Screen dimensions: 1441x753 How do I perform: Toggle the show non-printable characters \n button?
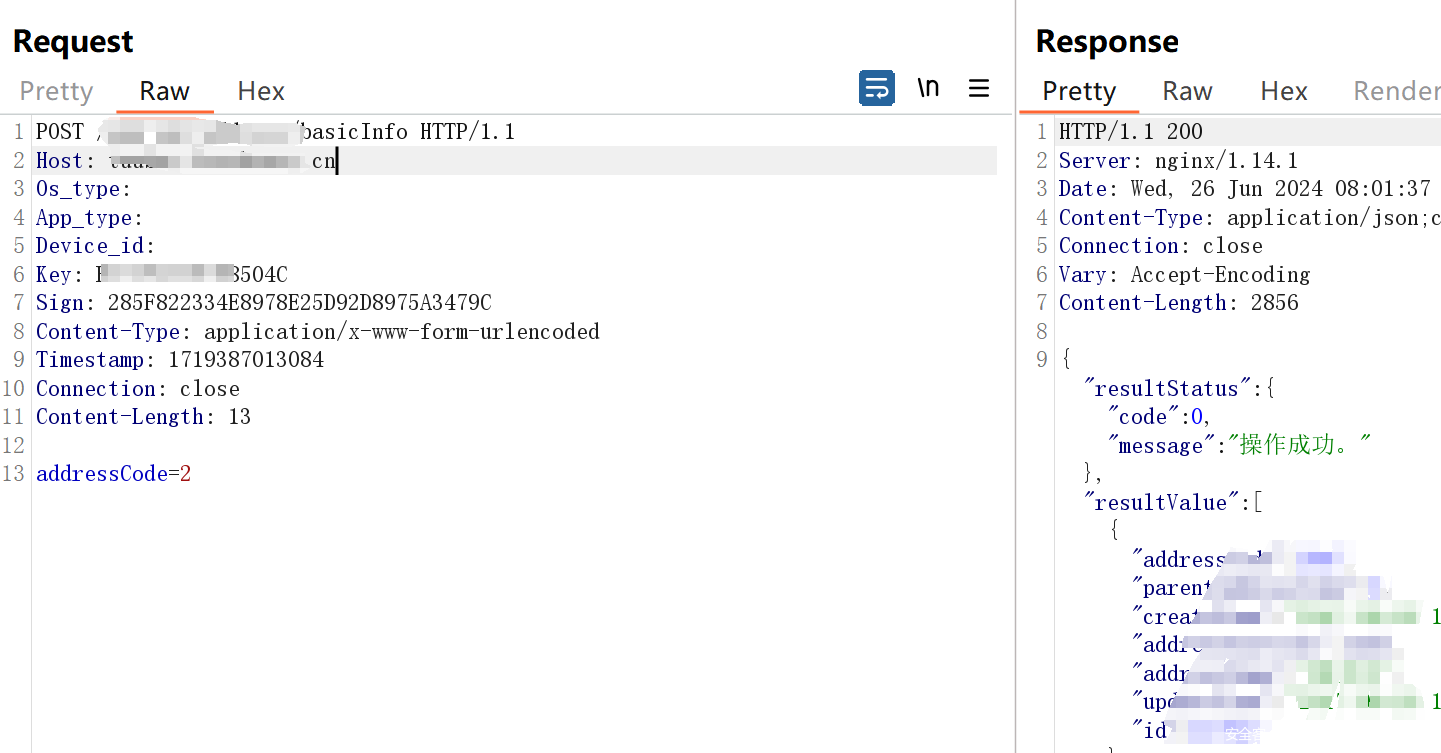point(929,88)
